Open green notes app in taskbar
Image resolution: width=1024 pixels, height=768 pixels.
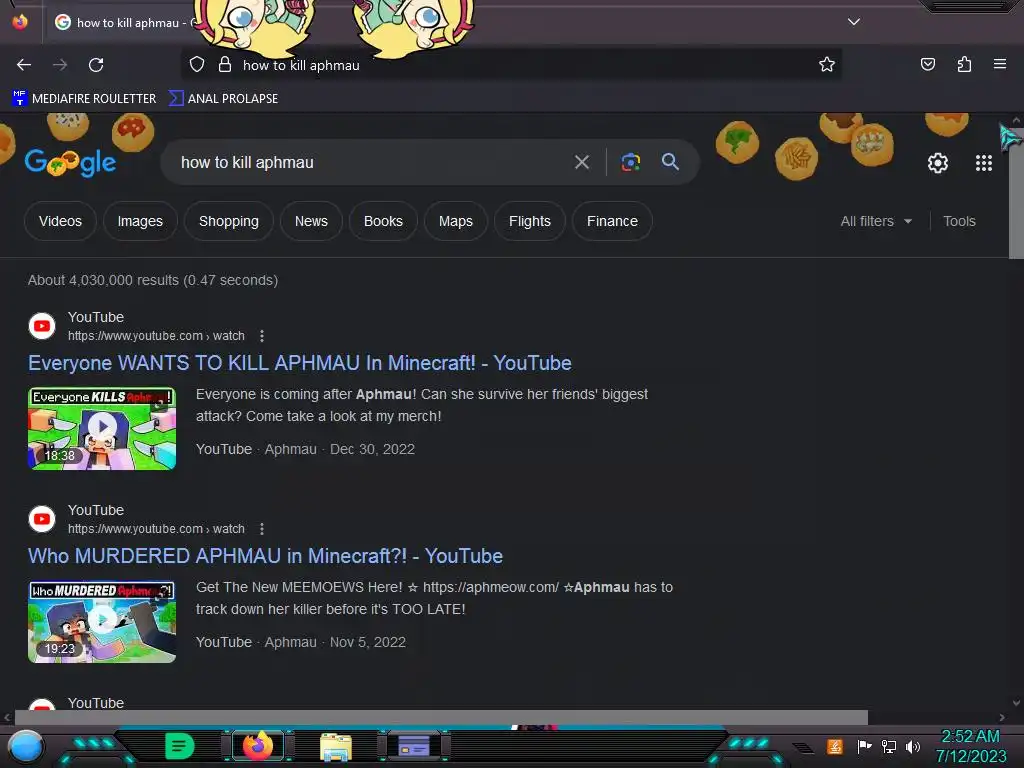179,746
